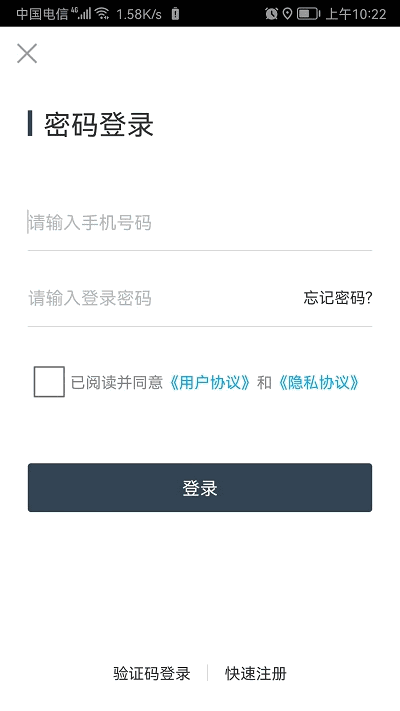
Task: Go to 快速注册
Action: [x=256, y=673]
